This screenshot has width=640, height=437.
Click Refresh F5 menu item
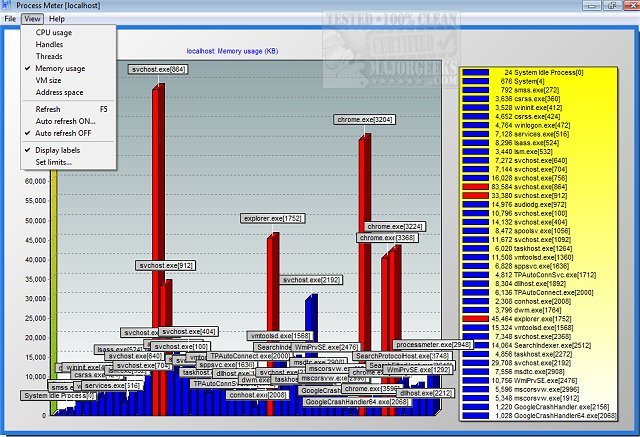coord(69,109)
